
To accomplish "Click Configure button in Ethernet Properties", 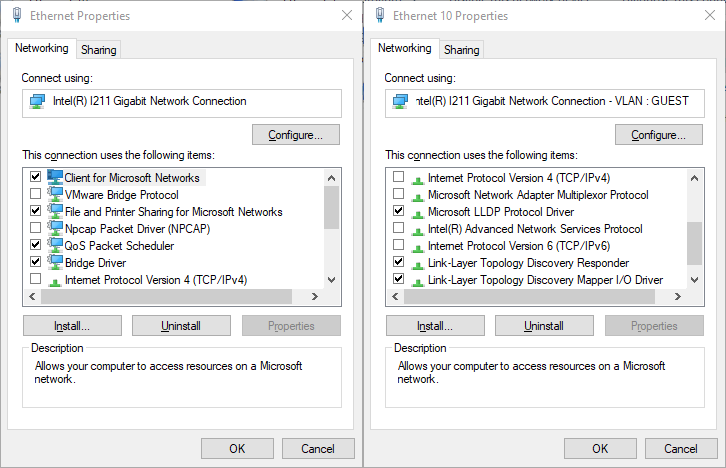I will (296, 135).
